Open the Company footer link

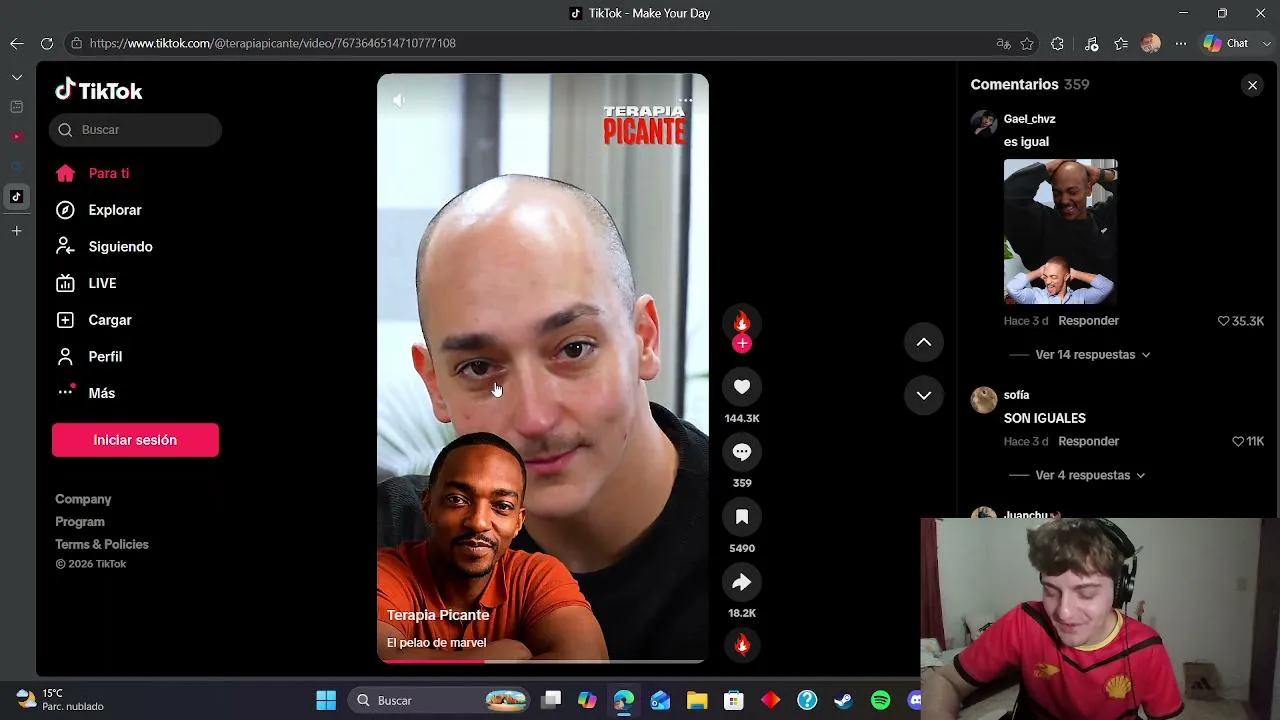click(x=83, y=499)
